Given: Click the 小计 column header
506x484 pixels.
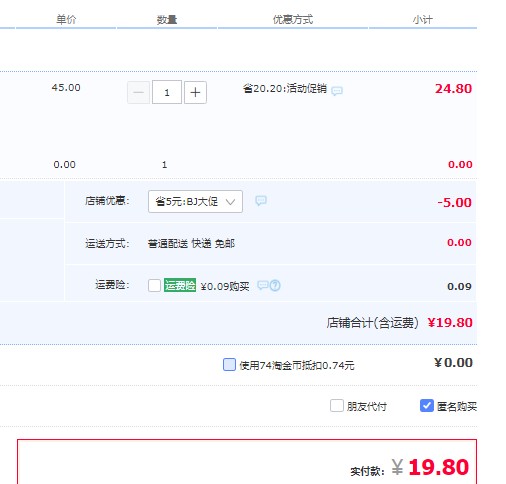Looking at the screenshot, I should [423, 20].
